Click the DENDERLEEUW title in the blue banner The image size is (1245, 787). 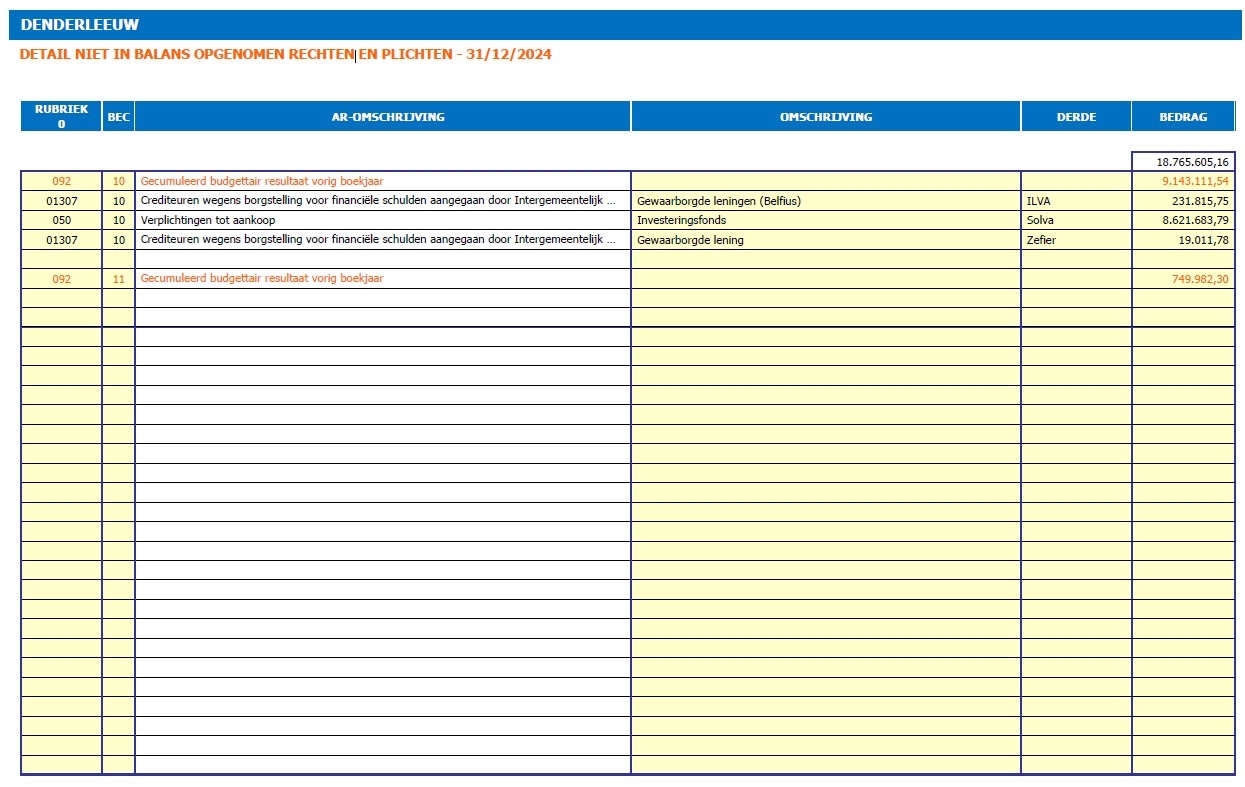80,25
